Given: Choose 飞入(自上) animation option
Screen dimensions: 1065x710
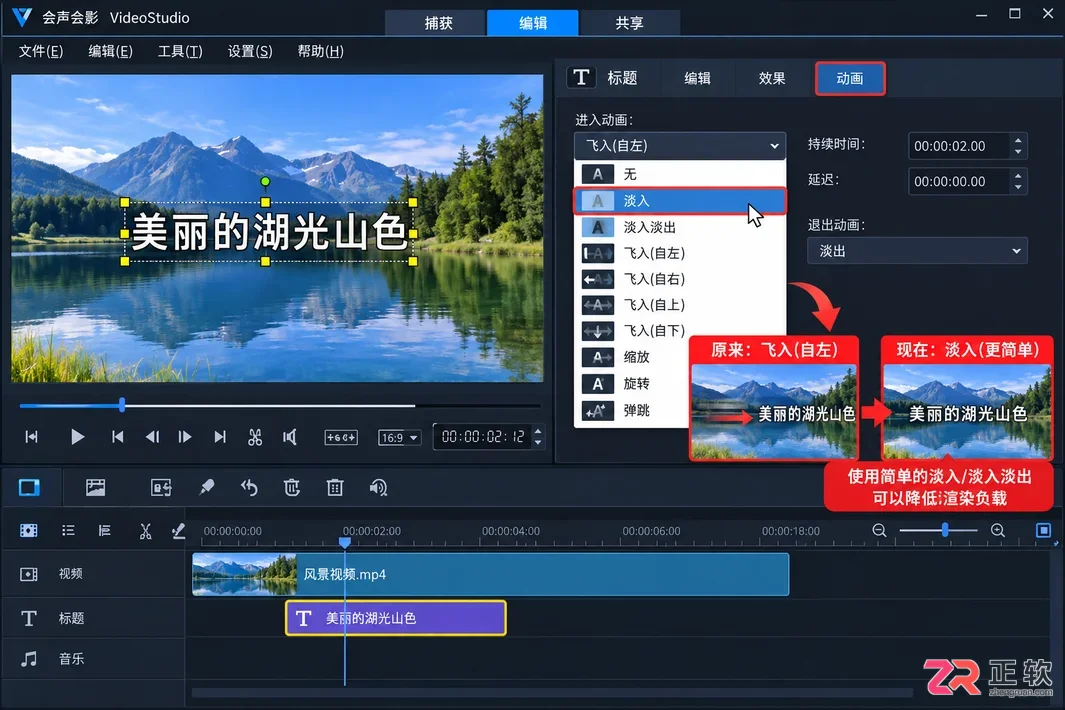Looking at the screenshot, I should (680, 305).
